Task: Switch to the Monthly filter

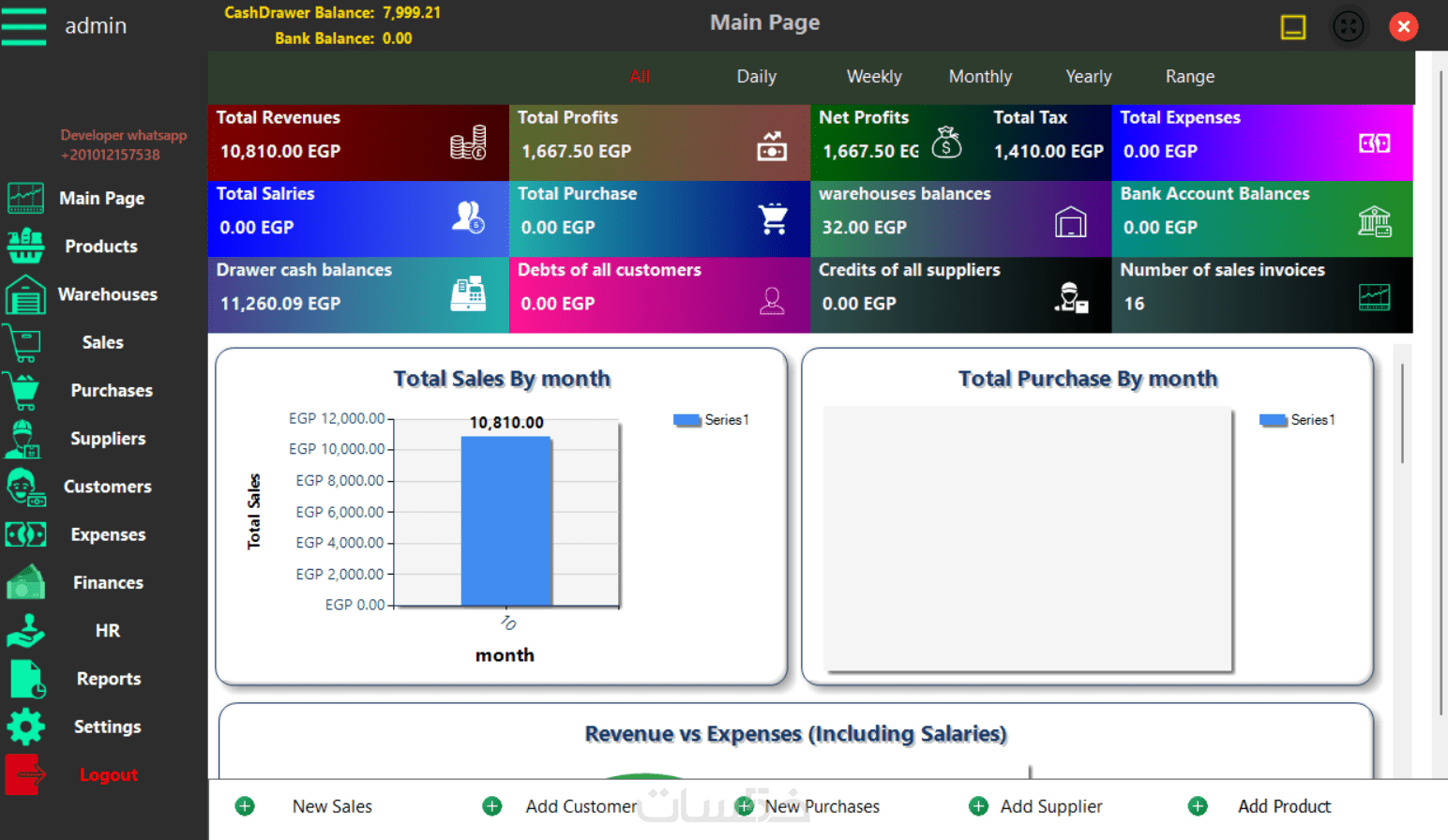Action: pos(981,77)
